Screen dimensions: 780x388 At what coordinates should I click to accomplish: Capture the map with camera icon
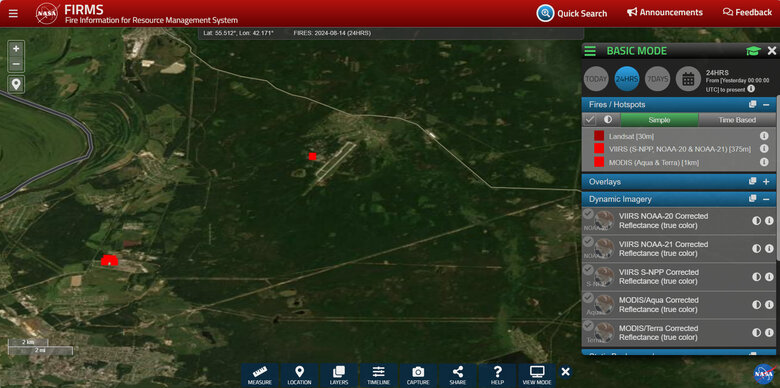coord(418,376)
